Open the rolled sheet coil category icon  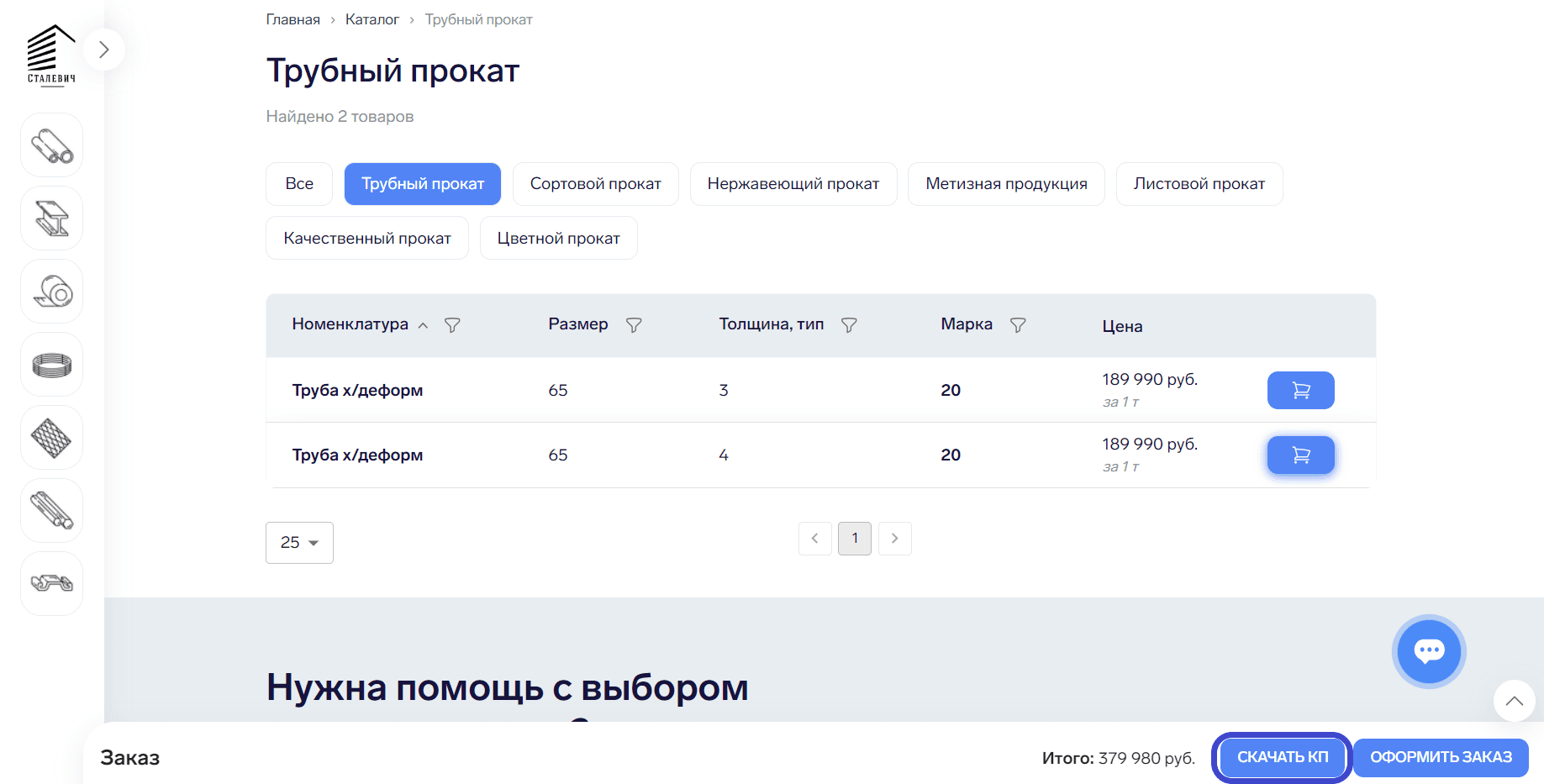pos(52,292)
